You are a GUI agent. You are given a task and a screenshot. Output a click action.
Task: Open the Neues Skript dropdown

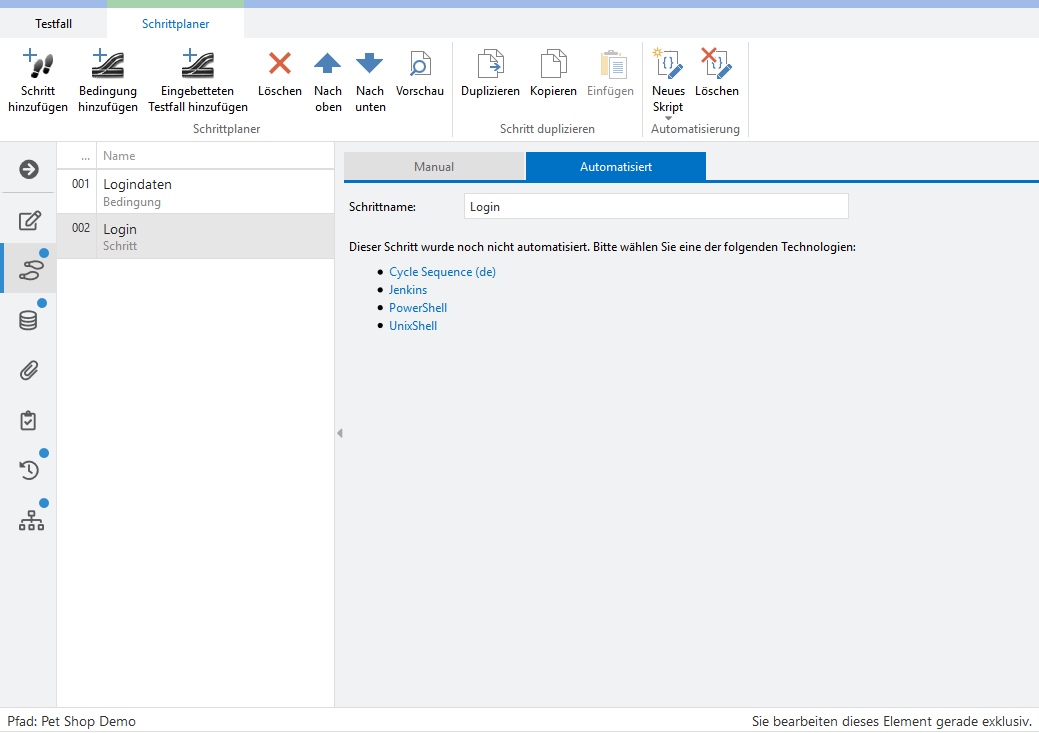pos(668,118)
